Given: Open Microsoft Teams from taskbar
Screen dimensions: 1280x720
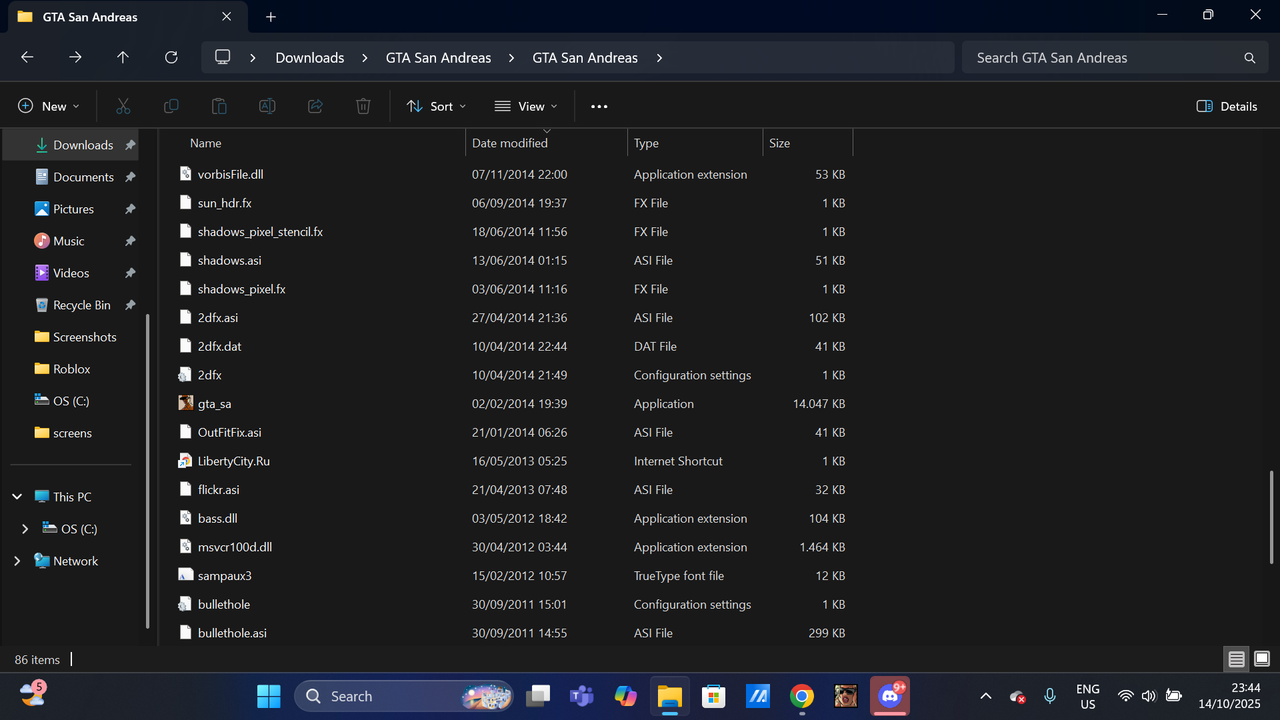Looking at the screenshot, I should click(x=582, y=696).
